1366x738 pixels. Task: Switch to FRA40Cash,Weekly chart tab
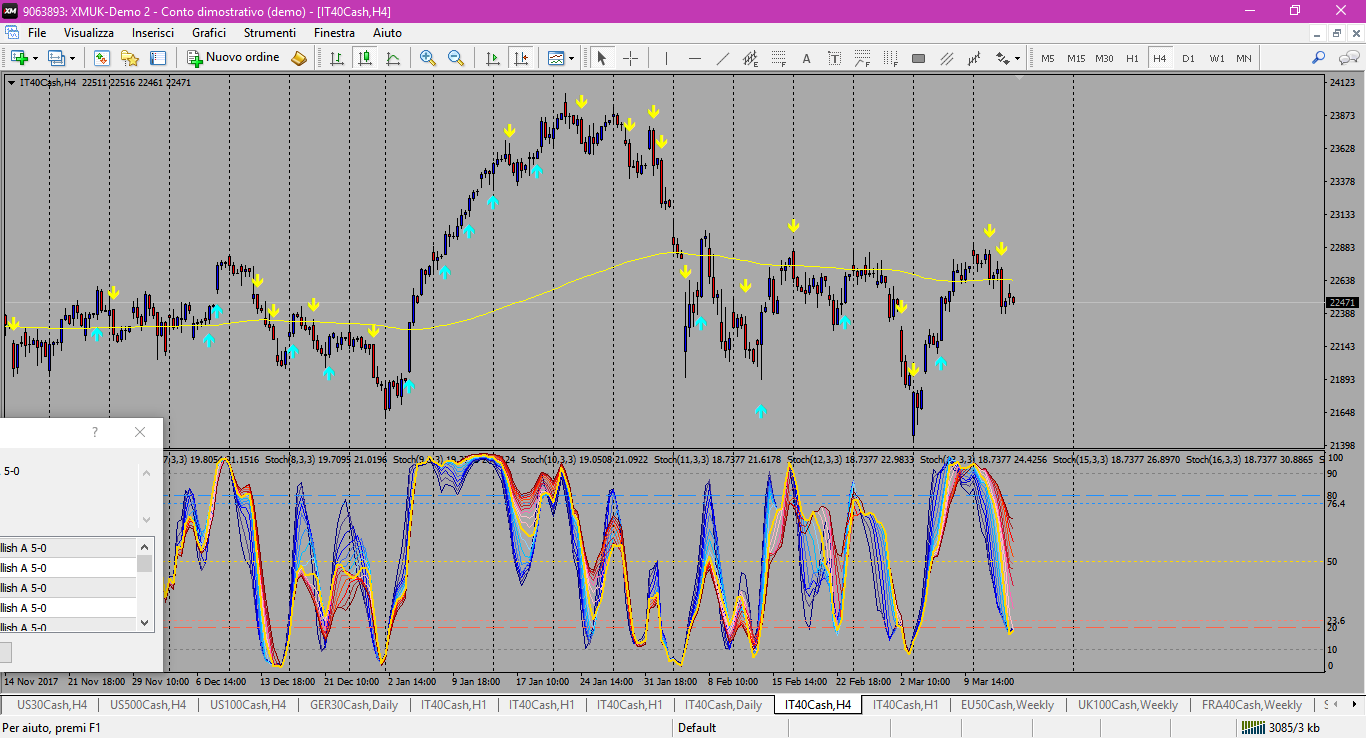tap(1251, 705)
